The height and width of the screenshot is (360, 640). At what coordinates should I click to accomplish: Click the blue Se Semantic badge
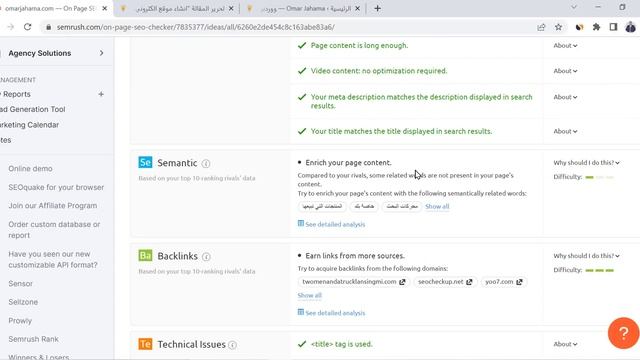(x=145, y=162)
